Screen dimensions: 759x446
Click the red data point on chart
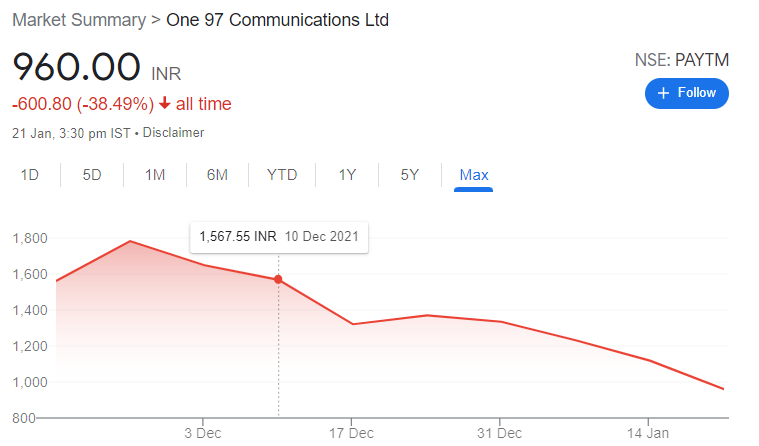pyautogui.click(x=278, y=279)
